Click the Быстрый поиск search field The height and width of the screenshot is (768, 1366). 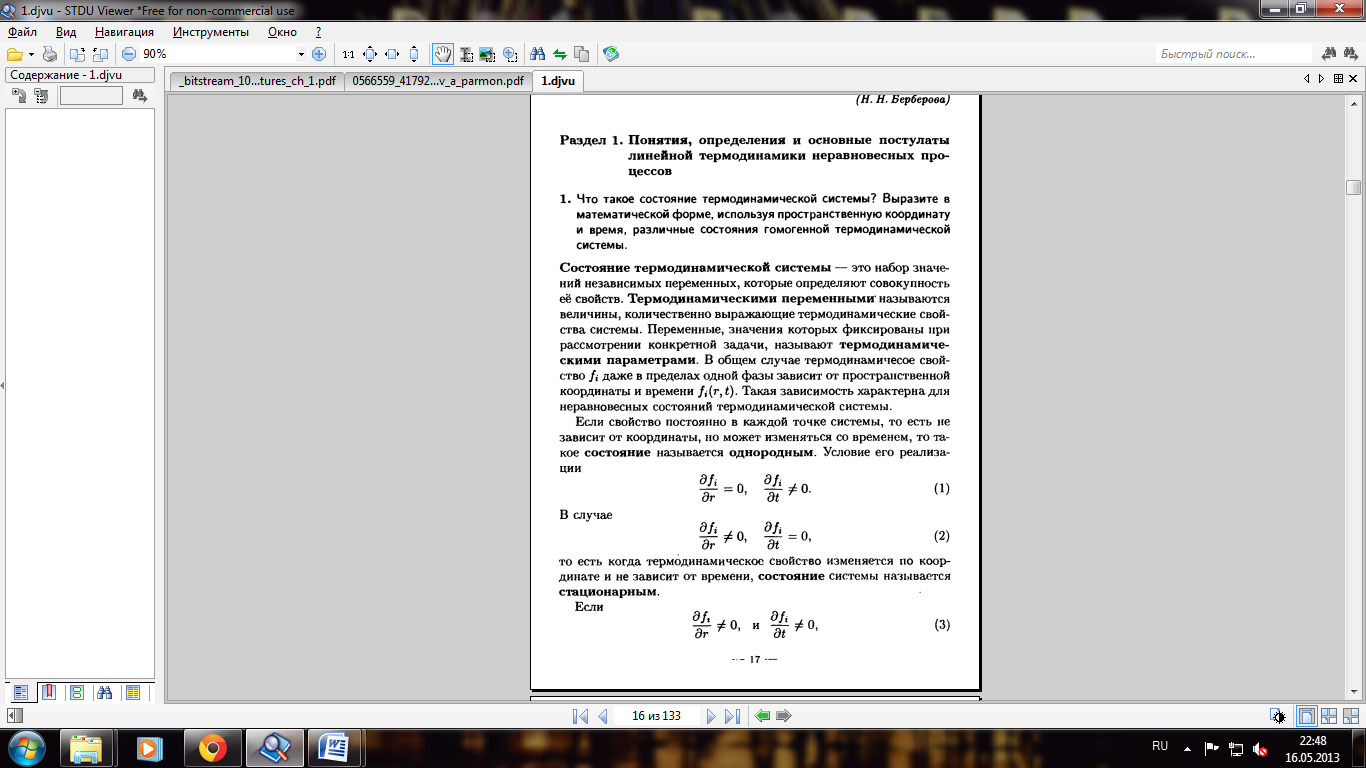(x=1234, y=54)
